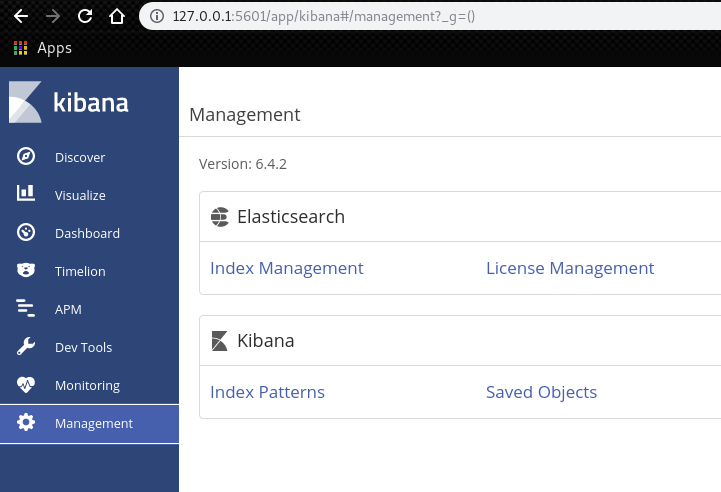Open the Apps bookmarks shortcut
721x492 pixels.
[x=43, y=48]
